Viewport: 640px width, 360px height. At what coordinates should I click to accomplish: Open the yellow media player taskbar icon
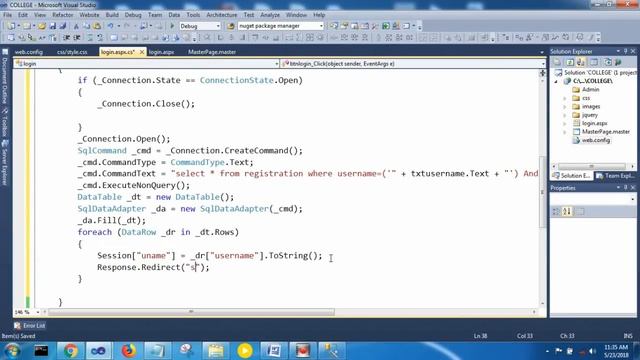244,351
